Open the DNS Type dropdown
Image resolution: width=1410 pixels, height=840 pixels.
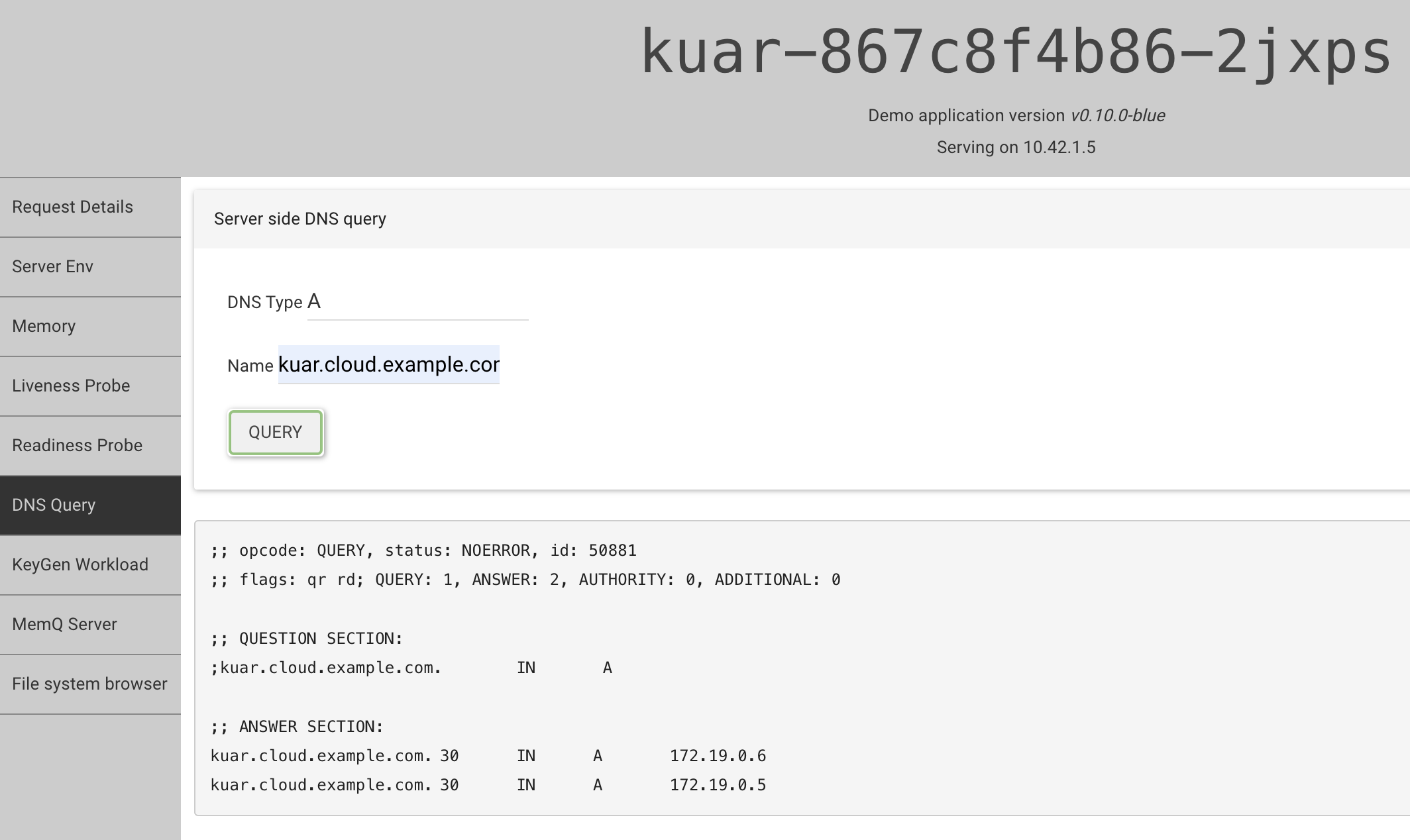(417, 303)
